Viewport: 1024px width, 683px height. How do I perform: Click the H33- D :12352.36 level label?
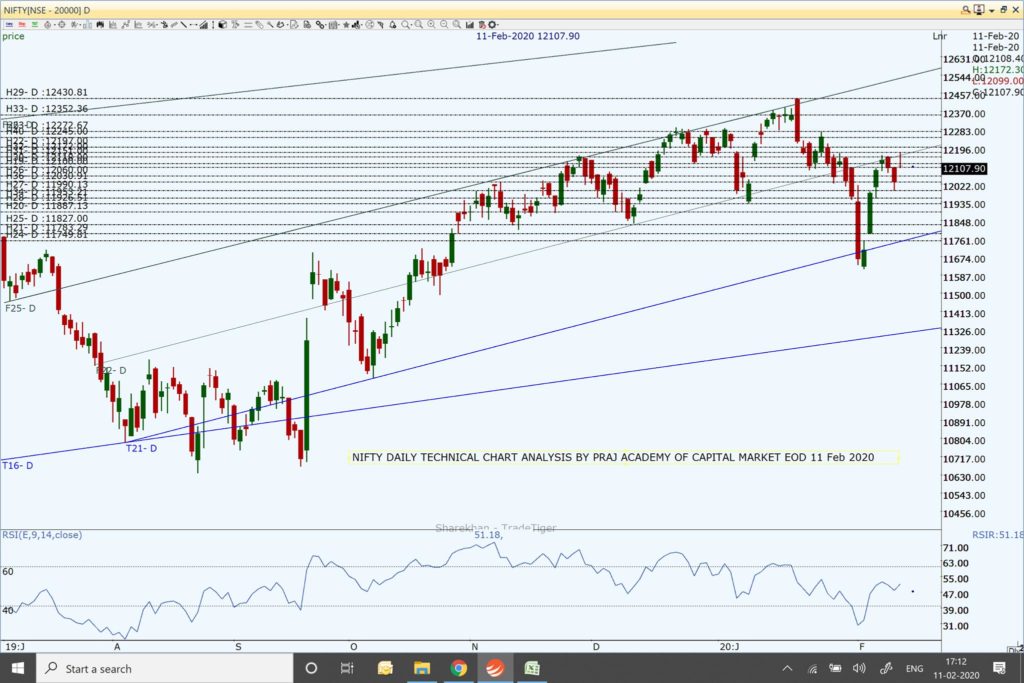pos(46,108)
